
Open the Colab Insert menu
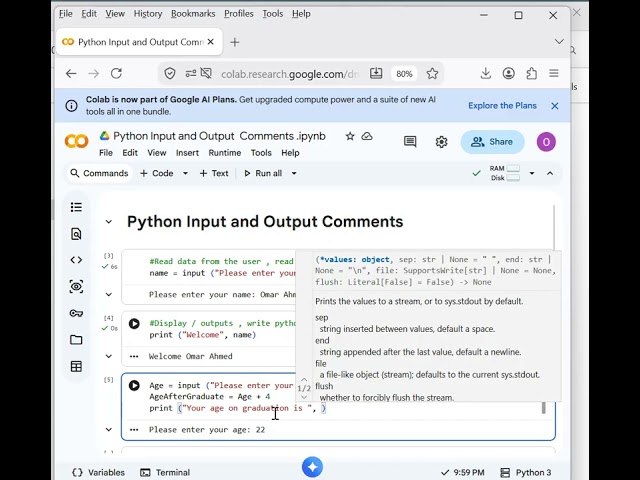187,153
